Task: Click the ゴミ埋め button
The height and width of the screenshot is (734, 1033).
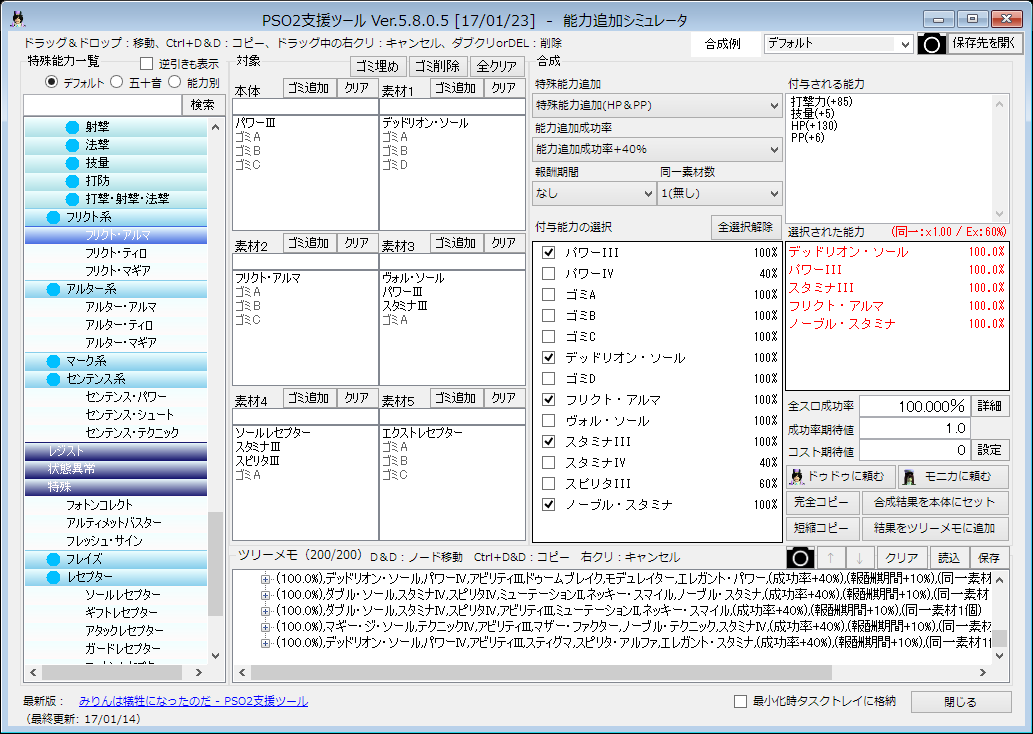Action: [x=377, y=67]
